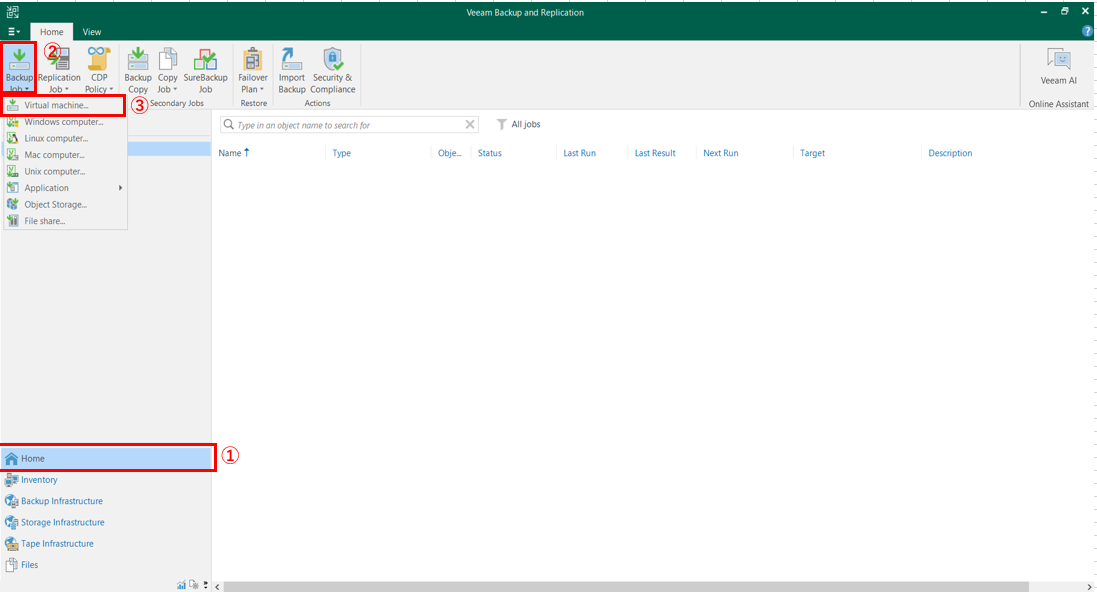Open navigation pane overflow options arrow
The width and height of the screenshot is (1097, 592).
click(x=206, y=585)
